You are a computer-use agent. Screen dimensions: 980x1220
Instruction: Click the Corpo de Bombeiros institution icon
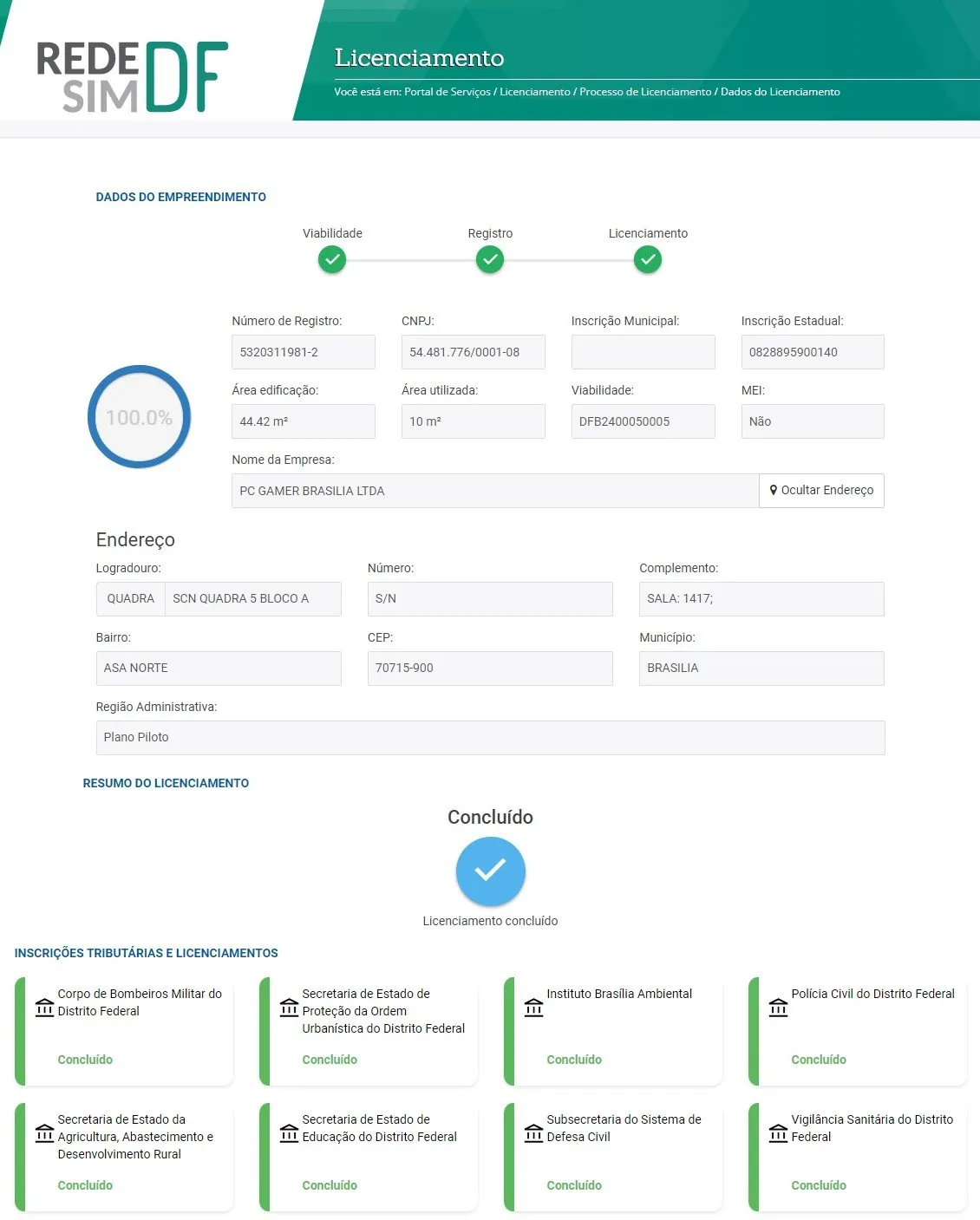tap(44, 1008)
